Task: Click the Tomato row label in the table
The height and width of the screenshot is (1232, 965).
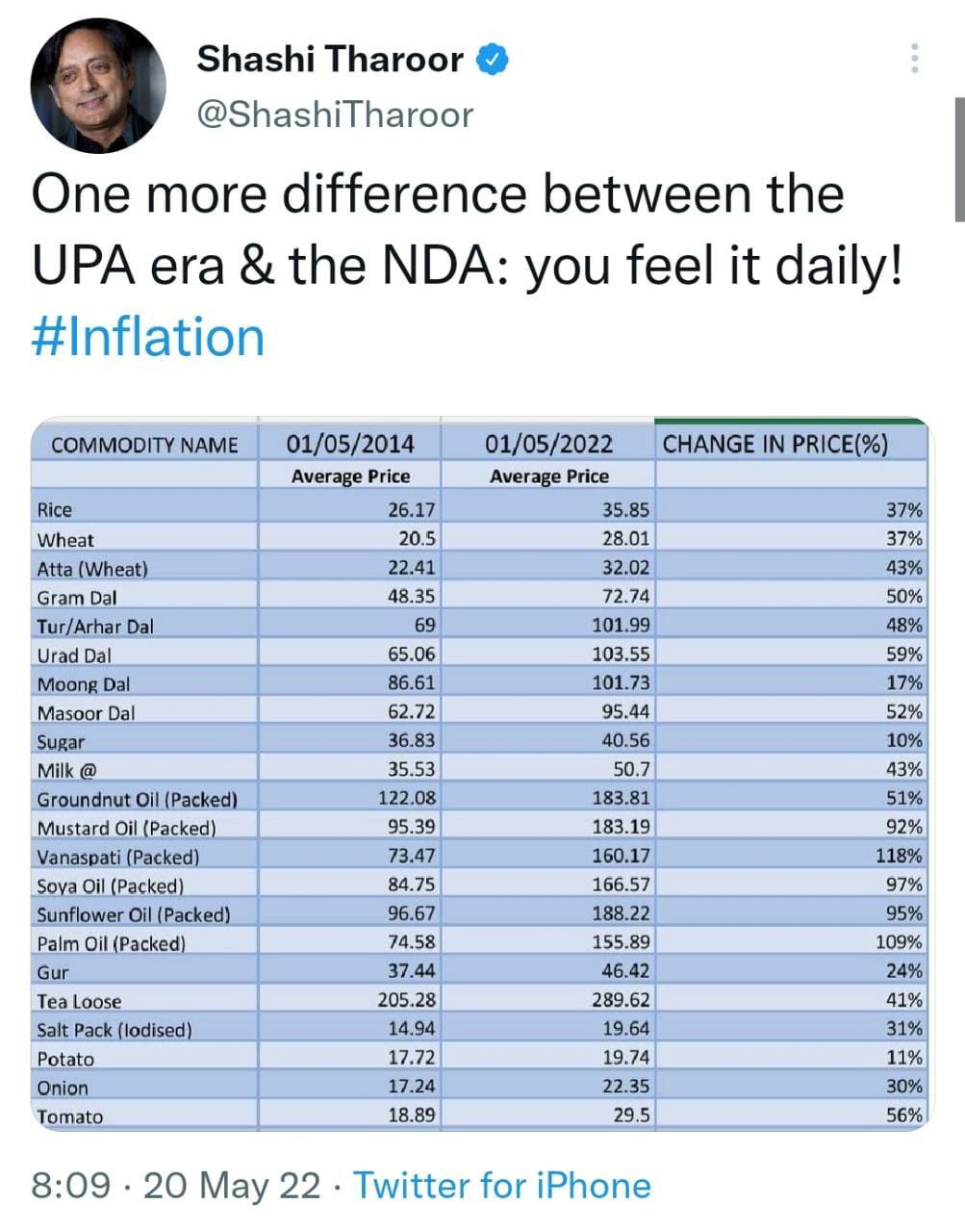Action: pos(70,1116)
